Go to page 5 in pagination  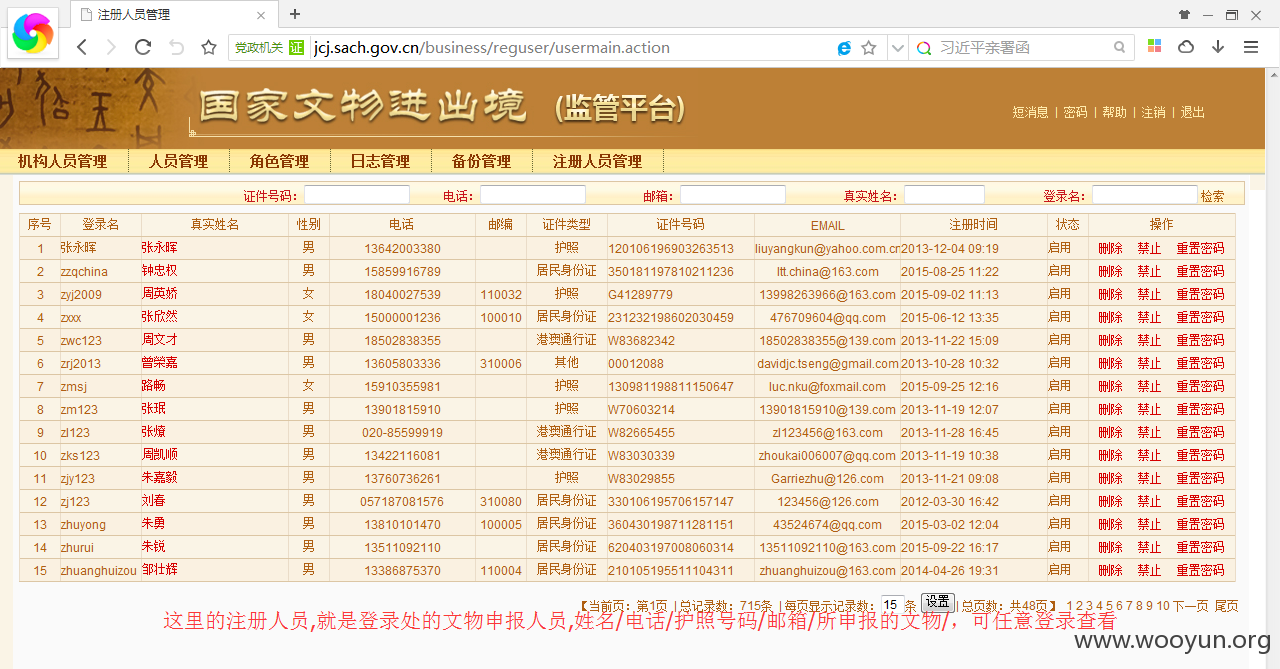(x=1109, y=606)
